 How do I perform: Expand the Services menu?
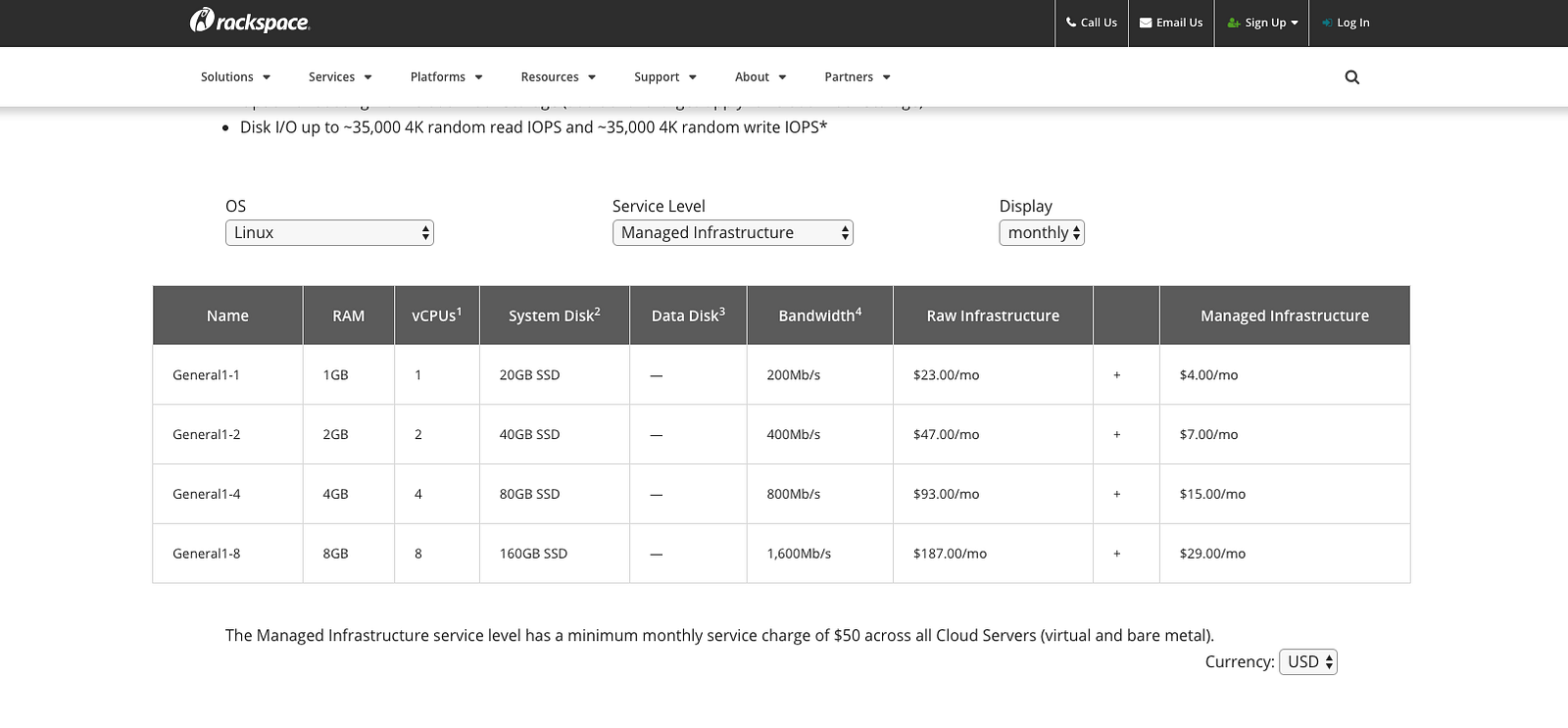[340, 77]
